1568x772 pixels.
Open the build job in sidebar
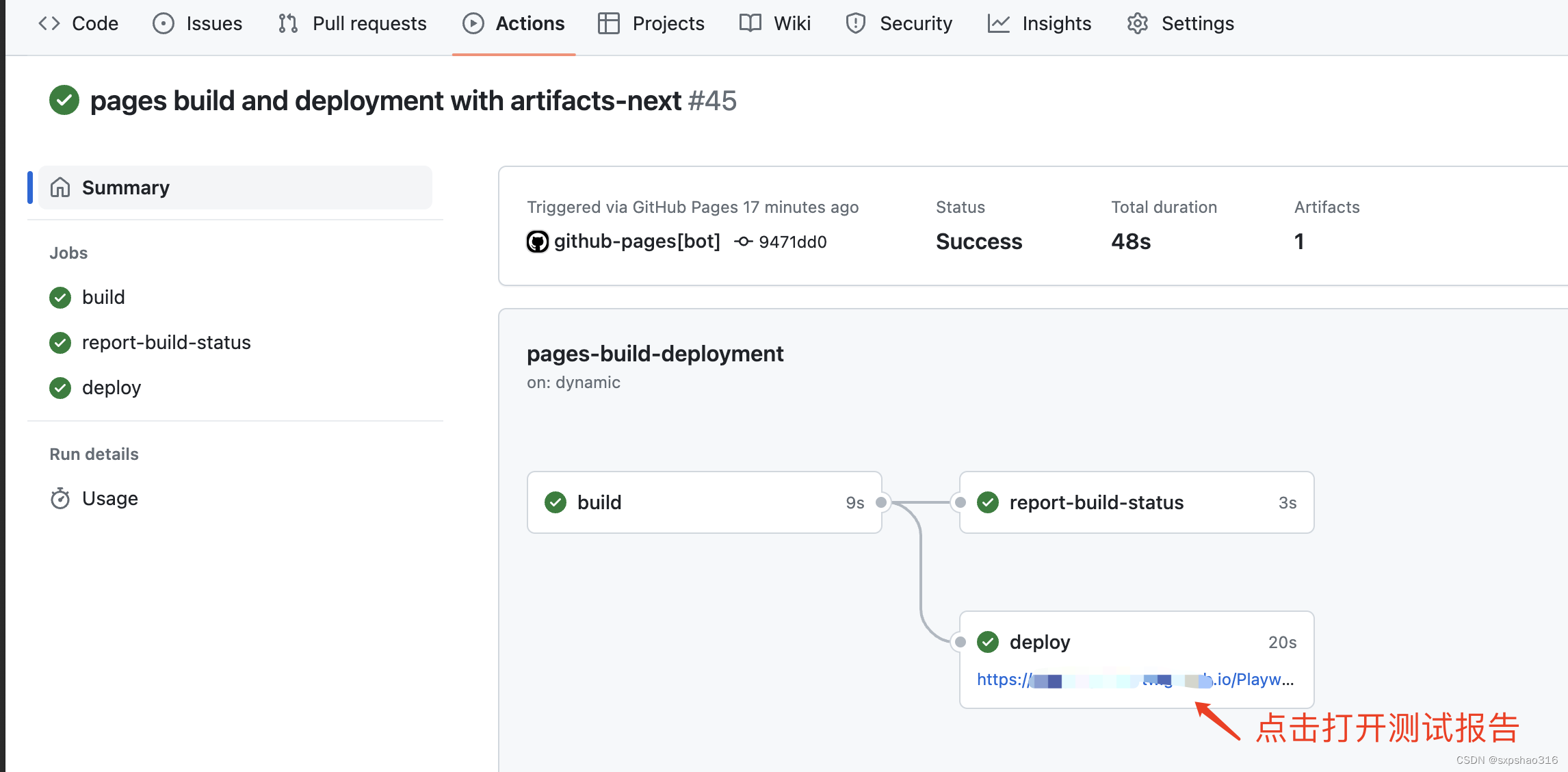click(103, 297)
